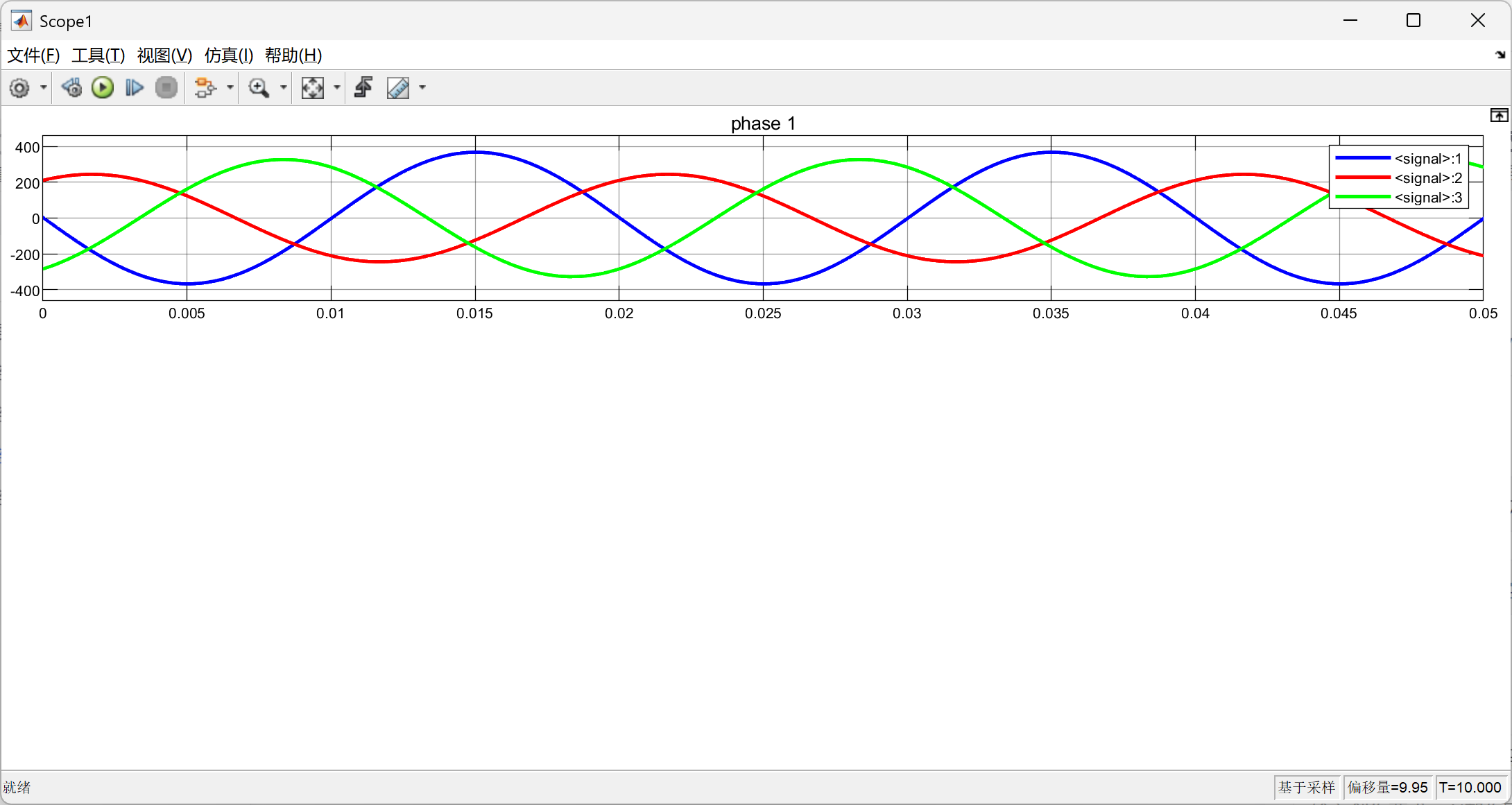The width and height of the screenshot is (1512, 805).
Task: Select the zoom magnifier tool
Action: click(x=259, y=88)
